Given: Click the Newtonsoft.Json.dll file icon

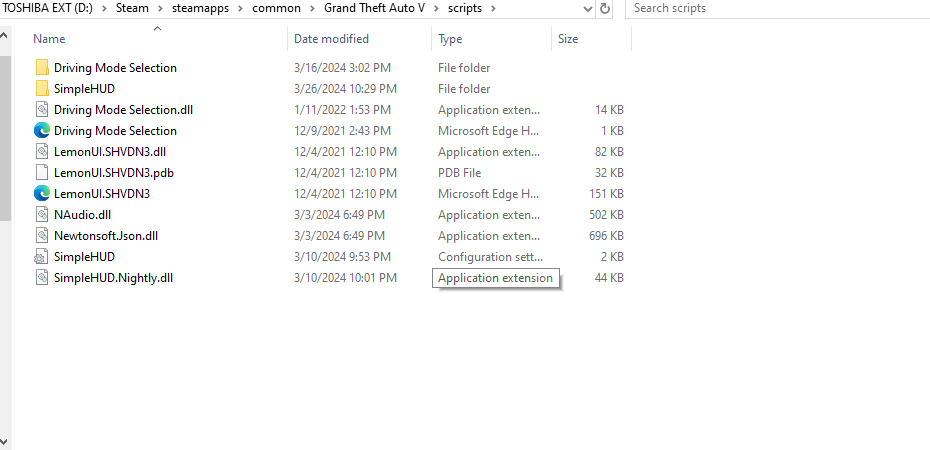Looking at the screenshot, I should tap(42, 235).
